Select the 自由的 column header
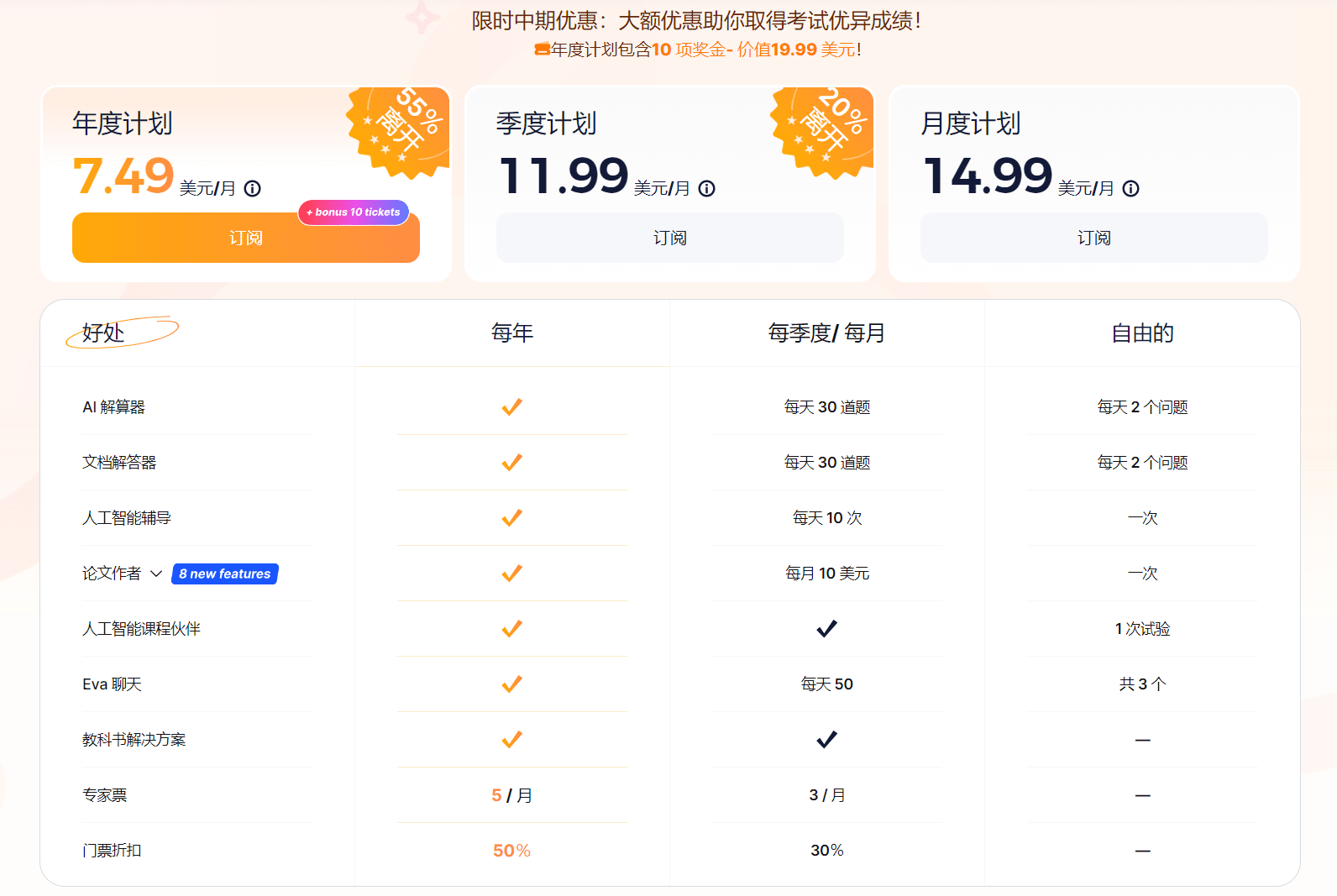The height and width of the screenshot is (896, 1337). click(1142, 333)
